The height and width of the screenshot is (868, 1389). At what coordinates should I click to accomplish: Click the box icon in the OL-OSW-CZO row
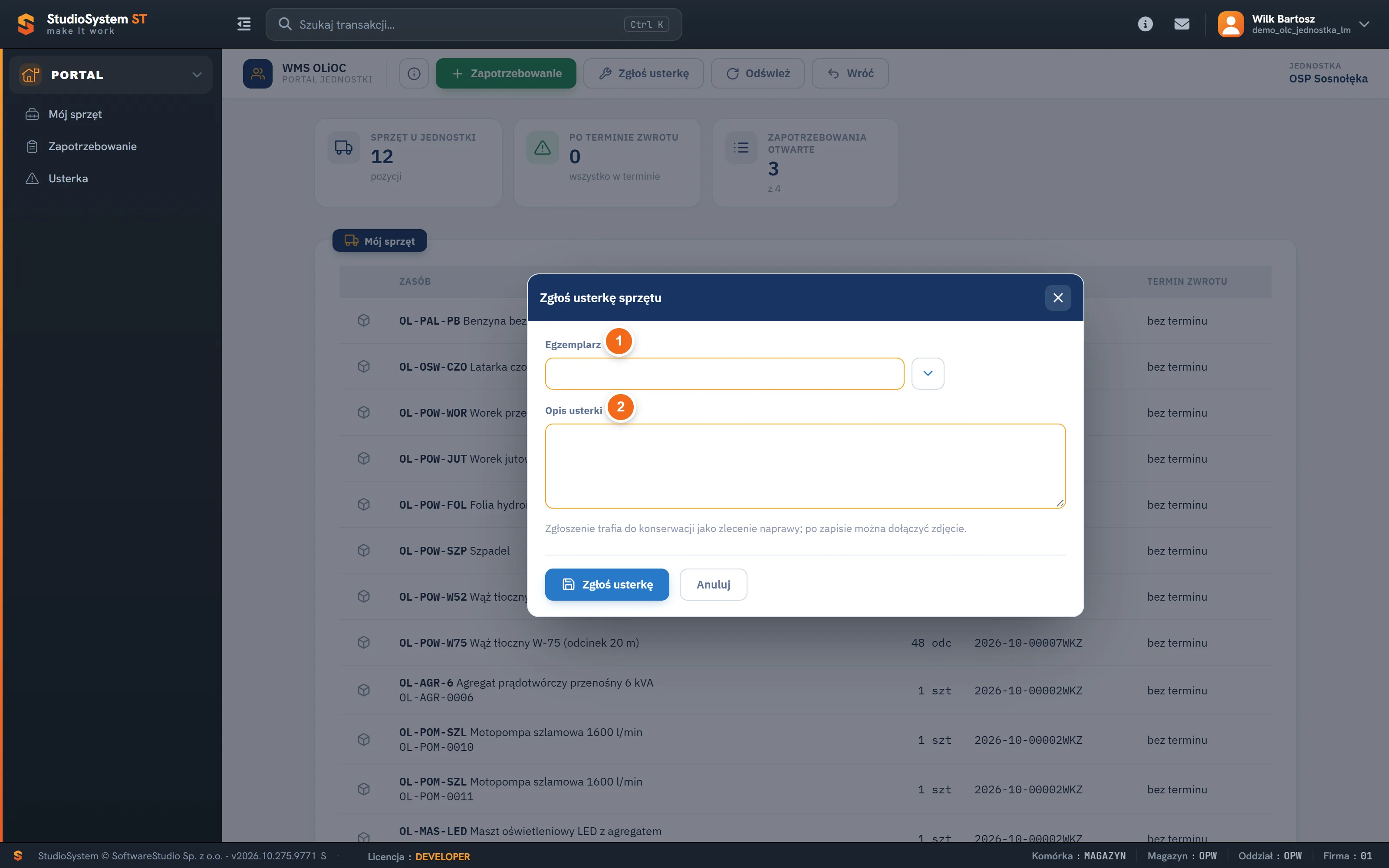coord(363,366)
